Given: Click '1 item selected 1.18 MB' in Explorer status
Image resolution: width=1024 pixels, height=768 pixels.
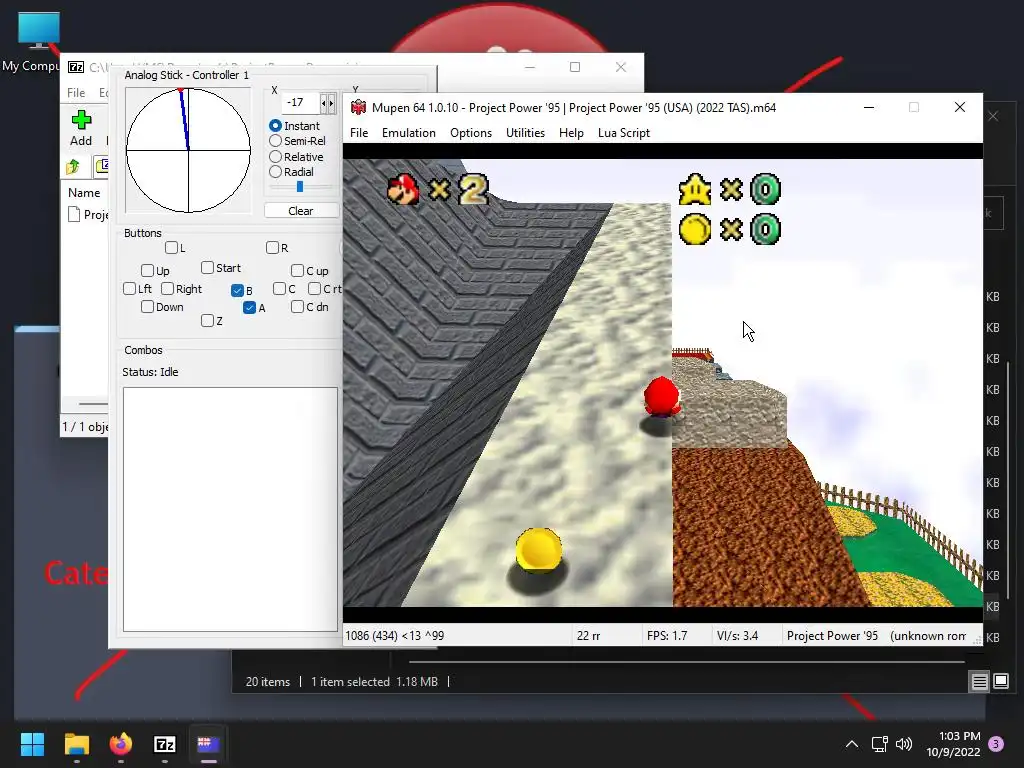Looking at the screenshot, I should pos(374,682).
